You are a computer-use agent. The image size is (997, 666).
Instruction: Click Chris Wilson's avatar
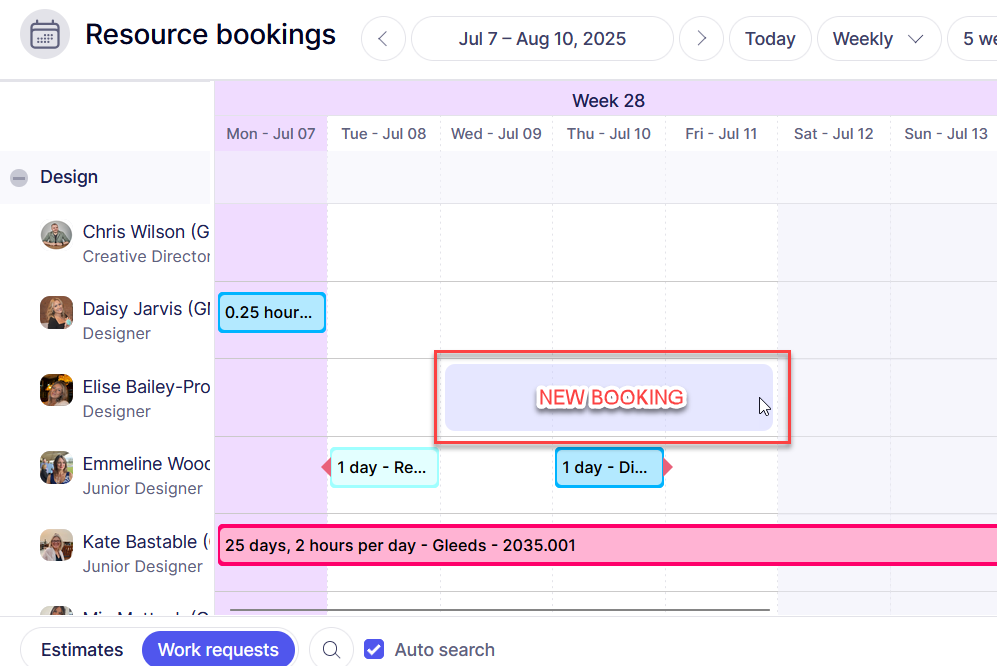tap(56, 235)
